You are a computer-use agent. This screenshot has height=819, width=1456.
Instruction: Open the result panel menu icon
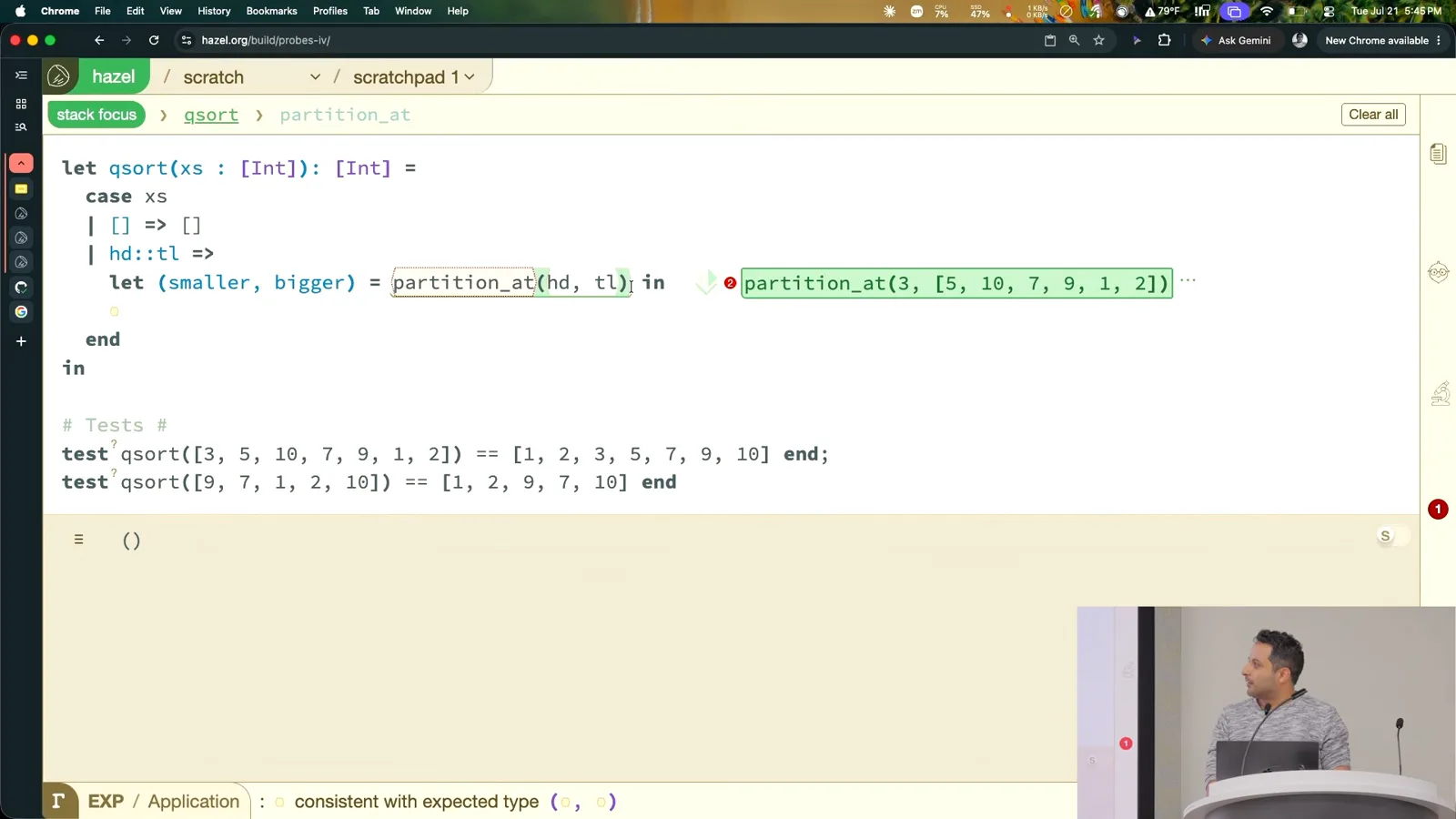coord(79,540)
